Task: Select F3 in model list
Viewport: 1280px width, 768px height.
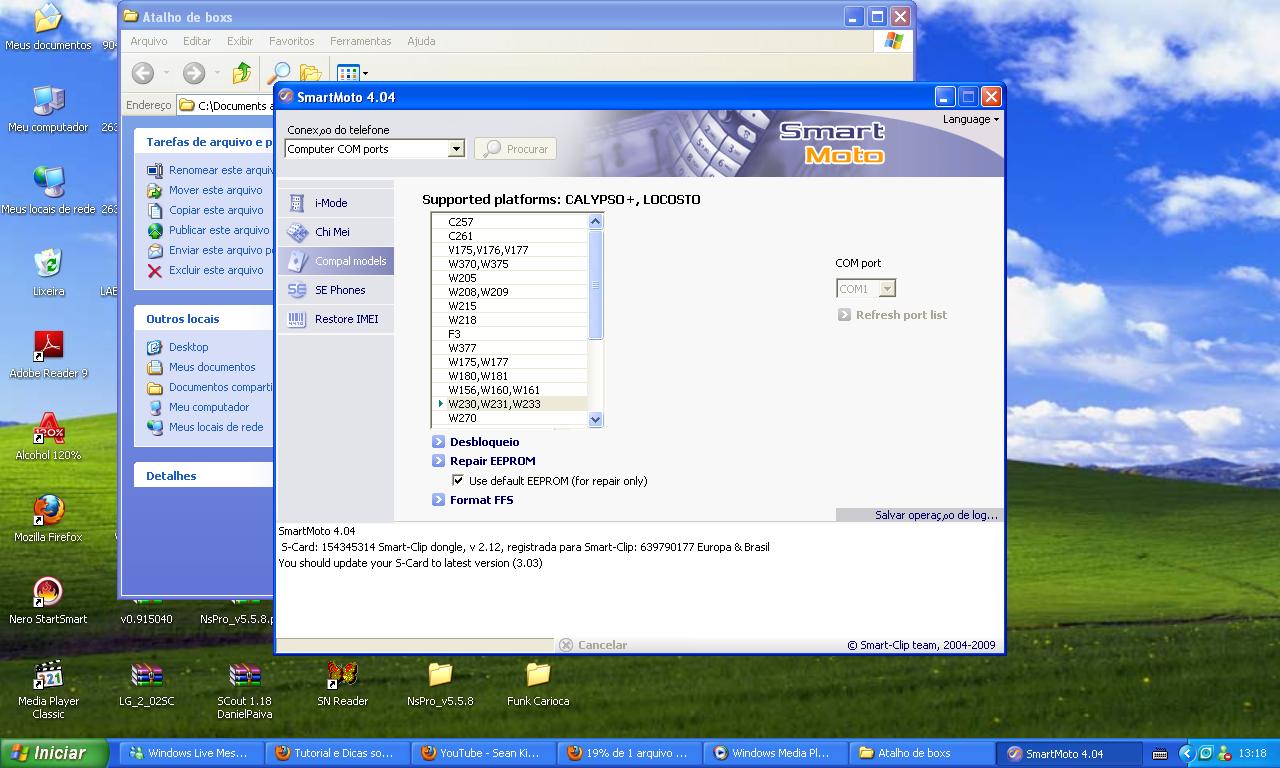Action: pos(510,334)
